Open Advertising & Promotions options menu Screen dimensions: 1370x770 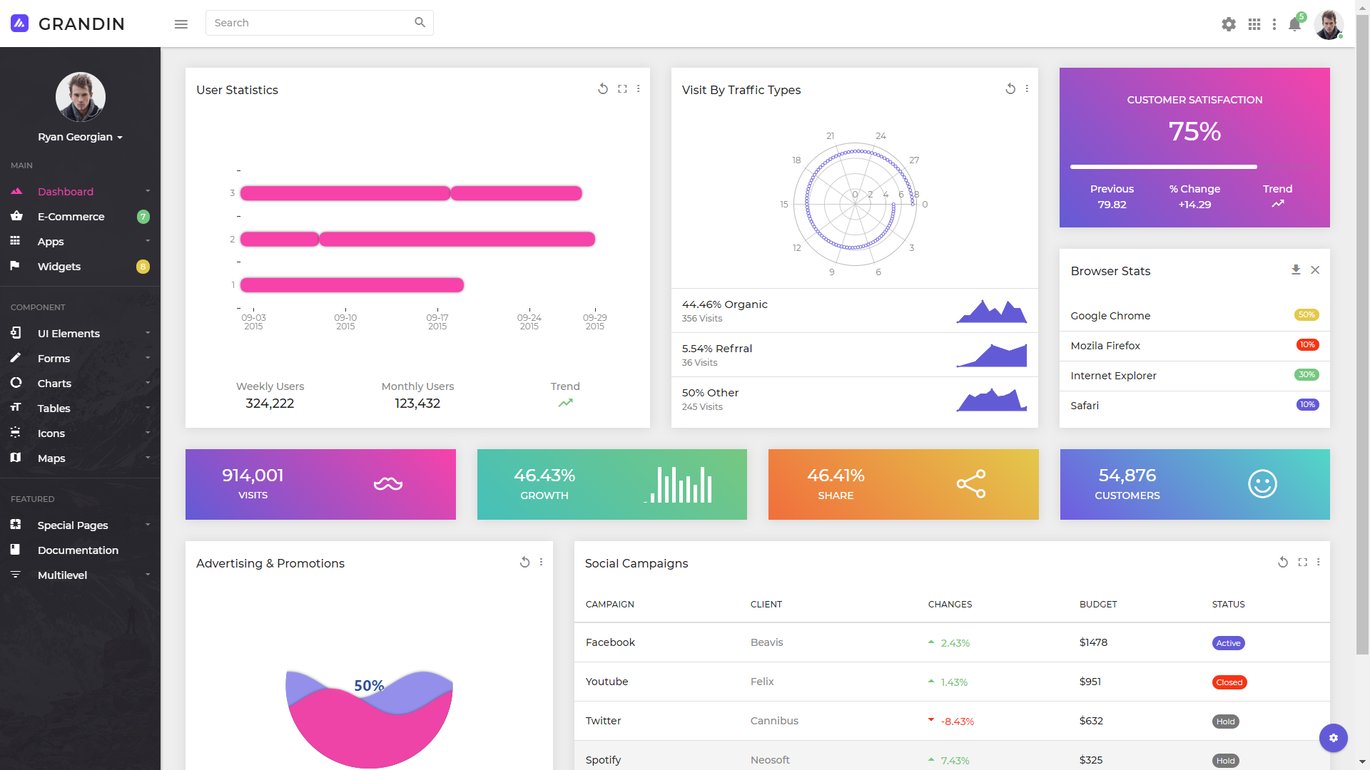click(541, 562)
